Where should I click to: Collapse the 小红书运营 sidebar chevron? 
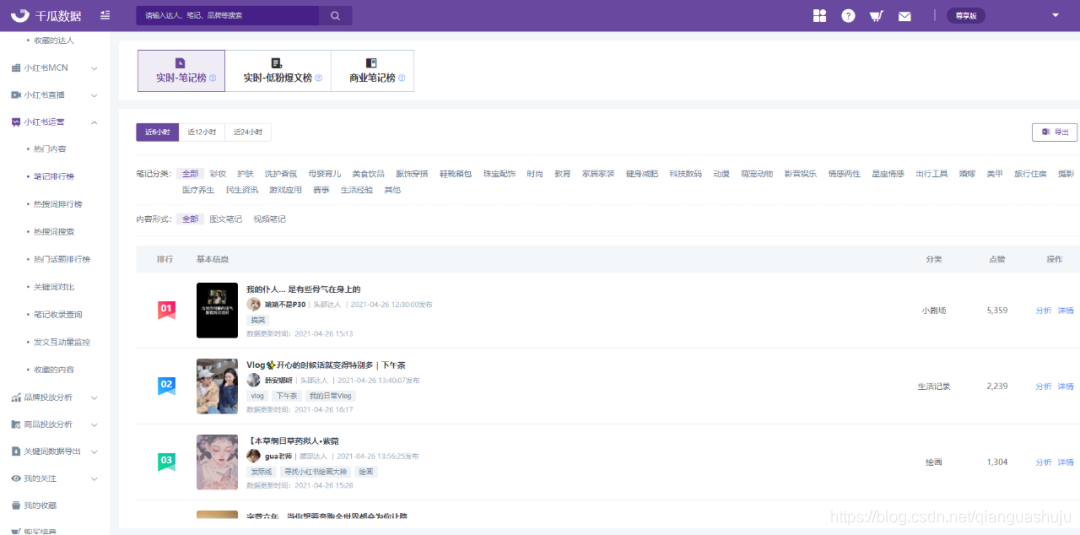pos(94,122)
